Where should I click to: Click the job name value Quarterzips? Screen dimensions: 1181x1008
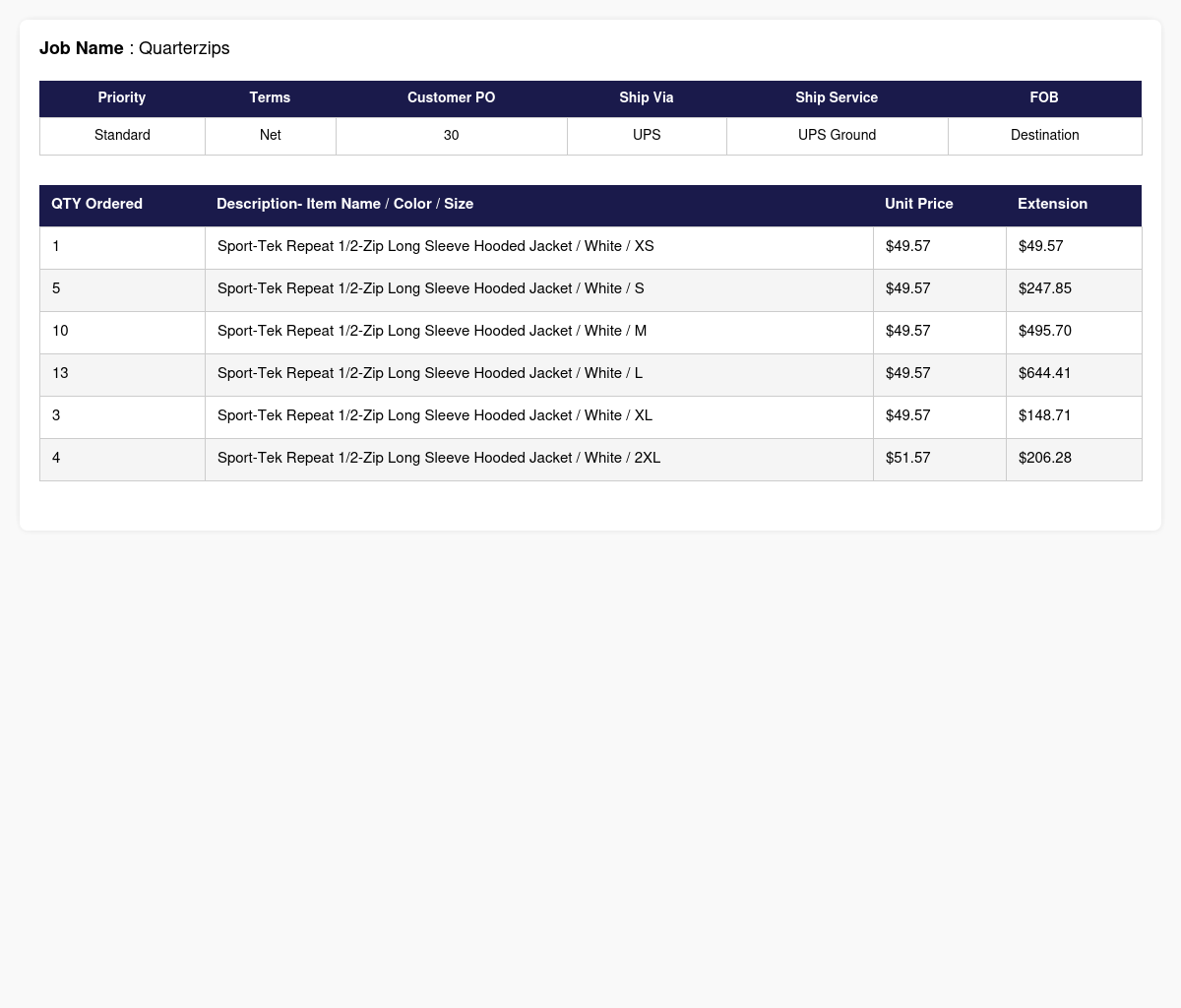[184, 48]
